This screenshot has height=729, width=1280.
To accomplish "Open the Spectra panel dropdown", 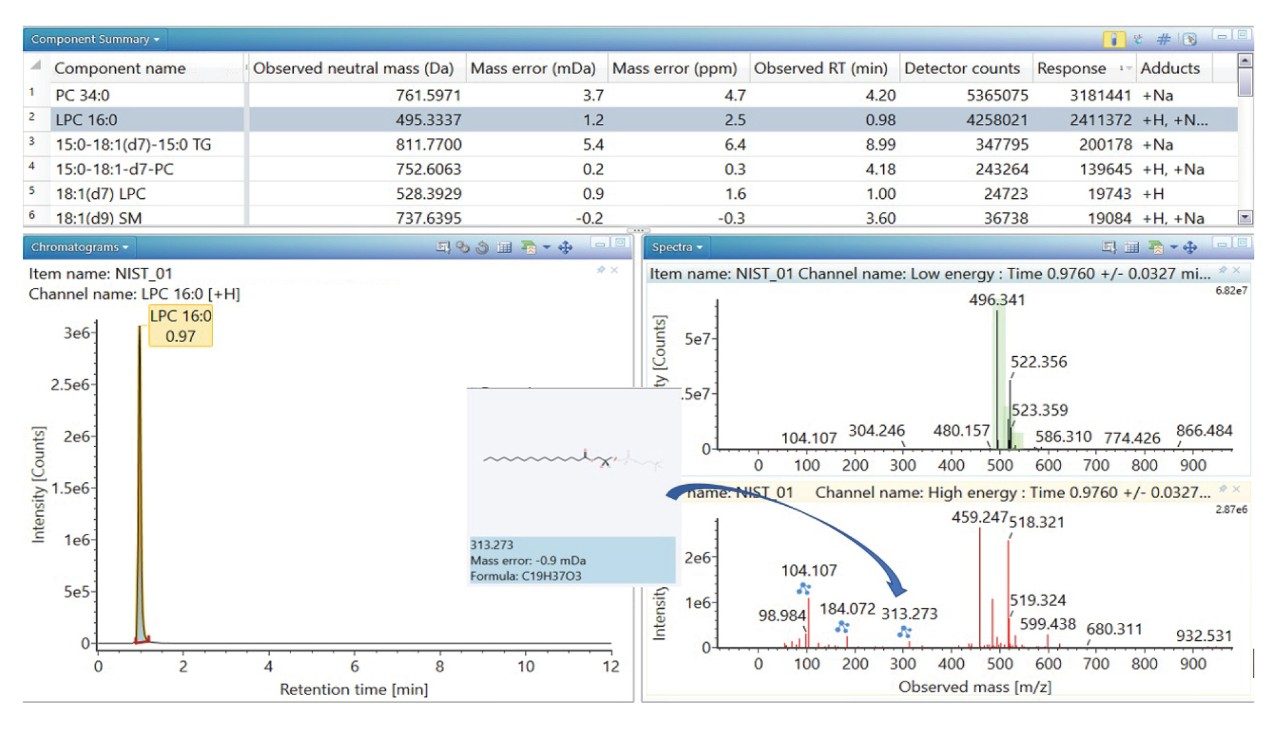I will pos(678,247).
